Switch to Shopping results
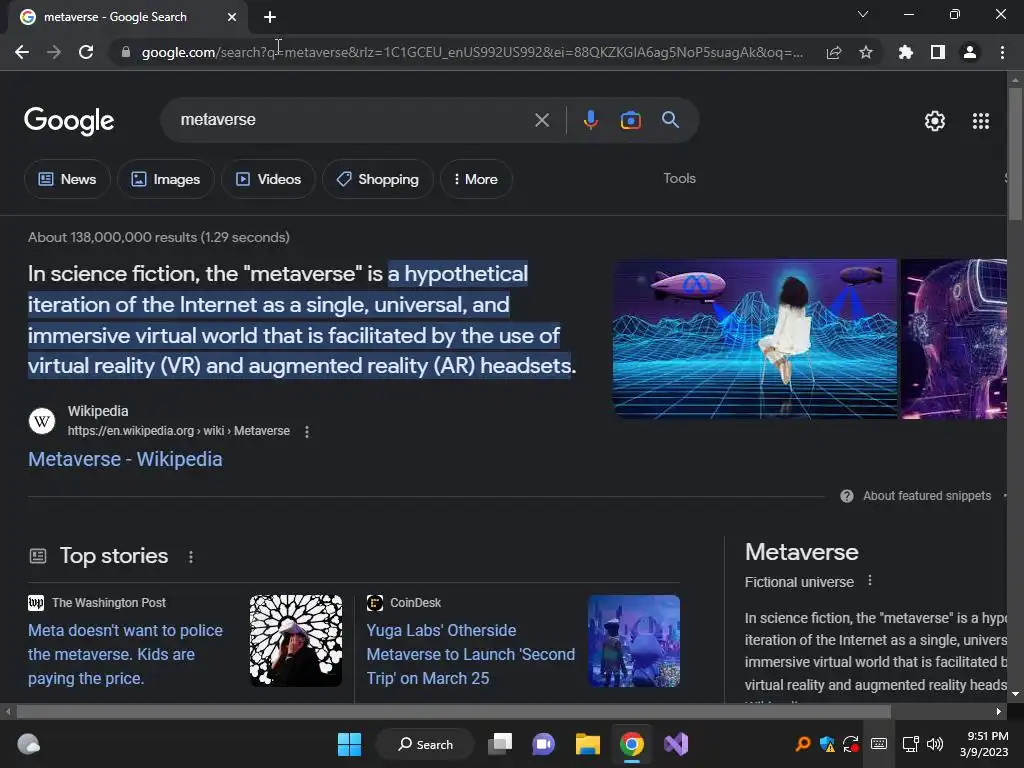Screen dimensions: 1024x768 point(377,179)
